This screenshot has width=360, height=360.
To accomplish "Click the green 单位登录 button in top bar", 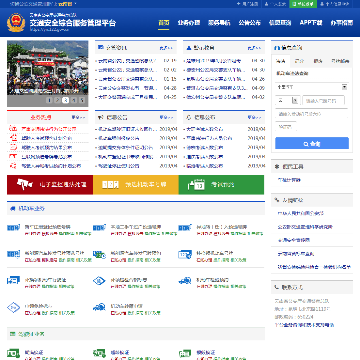I will pos(303,4).
